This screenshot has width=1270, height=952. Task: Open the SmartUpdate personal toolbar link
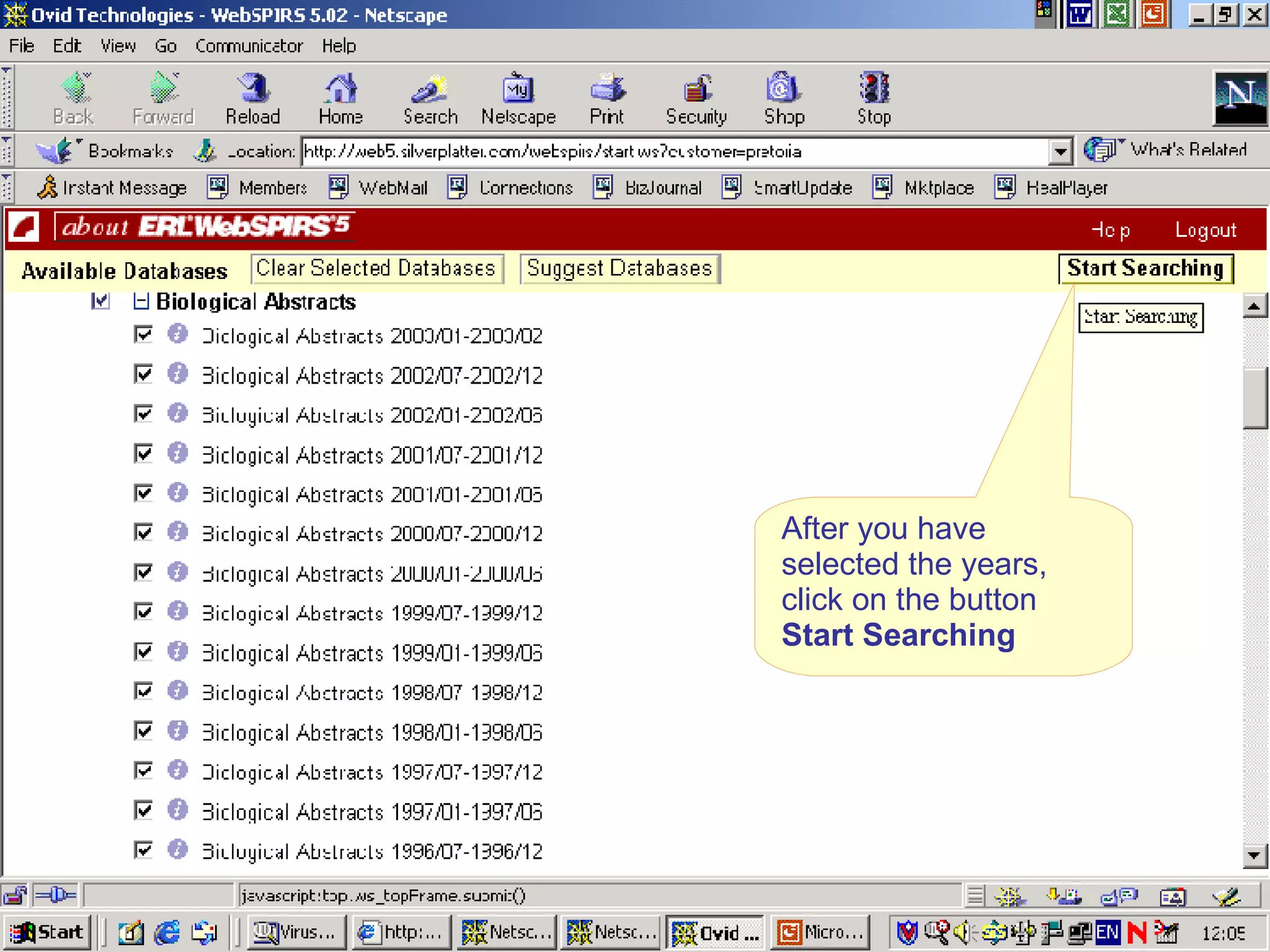(788, 187)
